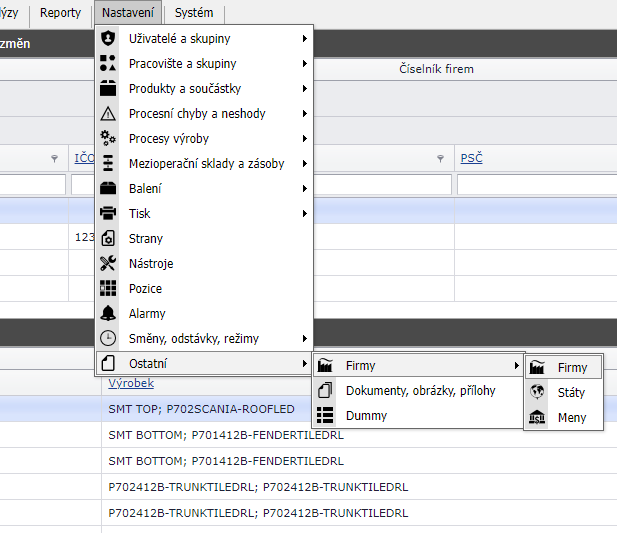This screenshot has height=533, width=617.
Task: Click the Výrobek column header link
Action: (131, 384)
